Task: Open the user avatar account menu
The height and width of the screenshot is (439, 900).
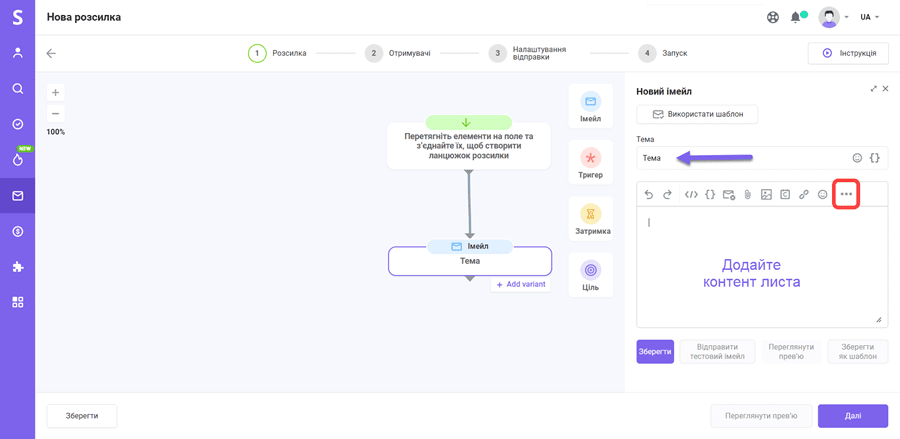Action: click(x=829, y=17)
